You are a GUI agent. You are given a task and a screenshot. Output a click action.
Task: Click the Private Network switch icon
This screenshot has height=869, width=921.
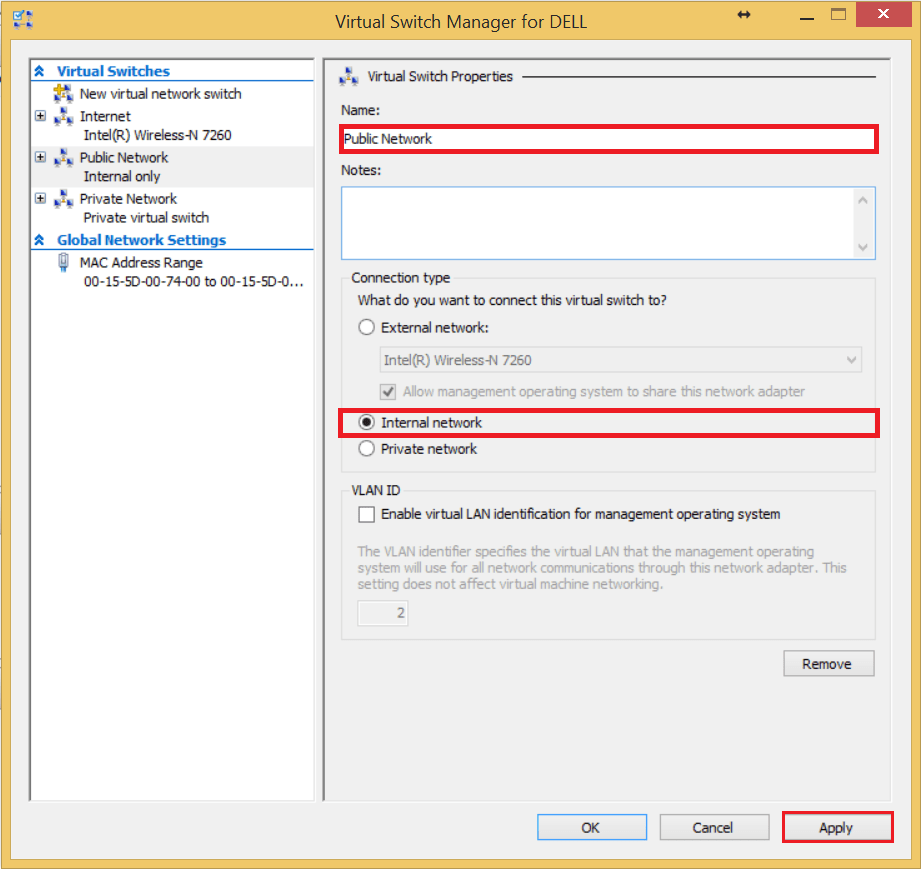[x=64, y=199]
